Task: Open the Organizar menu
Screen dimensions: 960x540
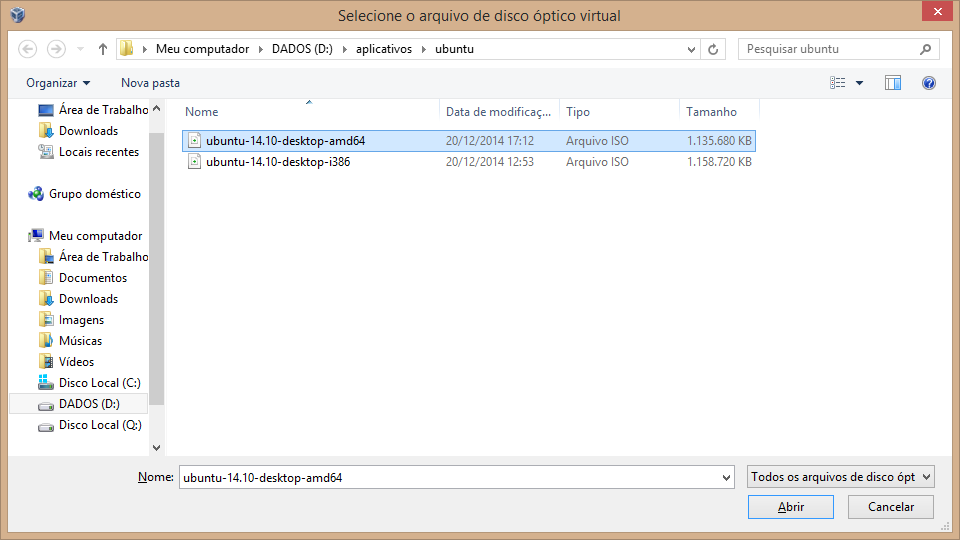Action: tap(58, 83)
